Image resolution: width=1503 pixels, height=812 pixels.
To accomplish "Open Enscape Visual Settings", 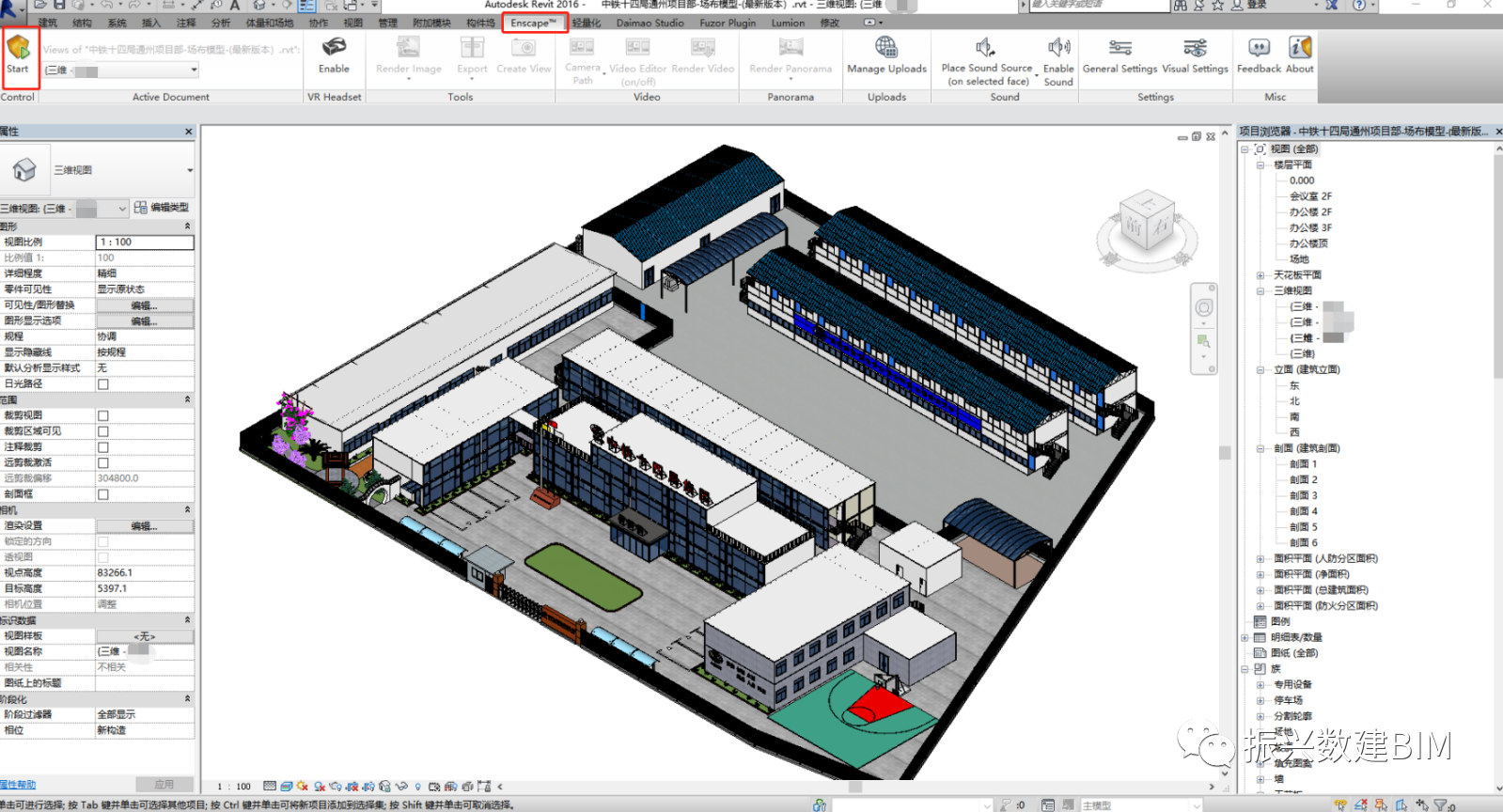I will point(1195,48).
